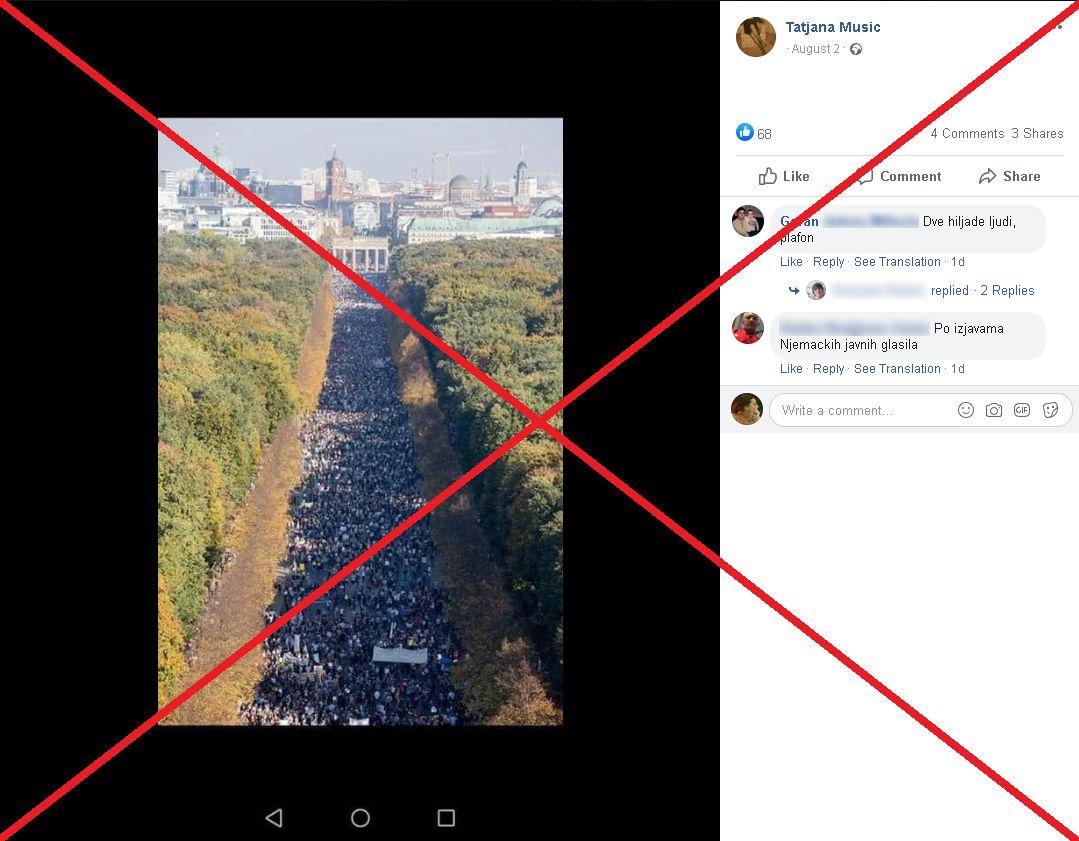View the 4 Comments link

pyautogui.click(x=968, y=134)
